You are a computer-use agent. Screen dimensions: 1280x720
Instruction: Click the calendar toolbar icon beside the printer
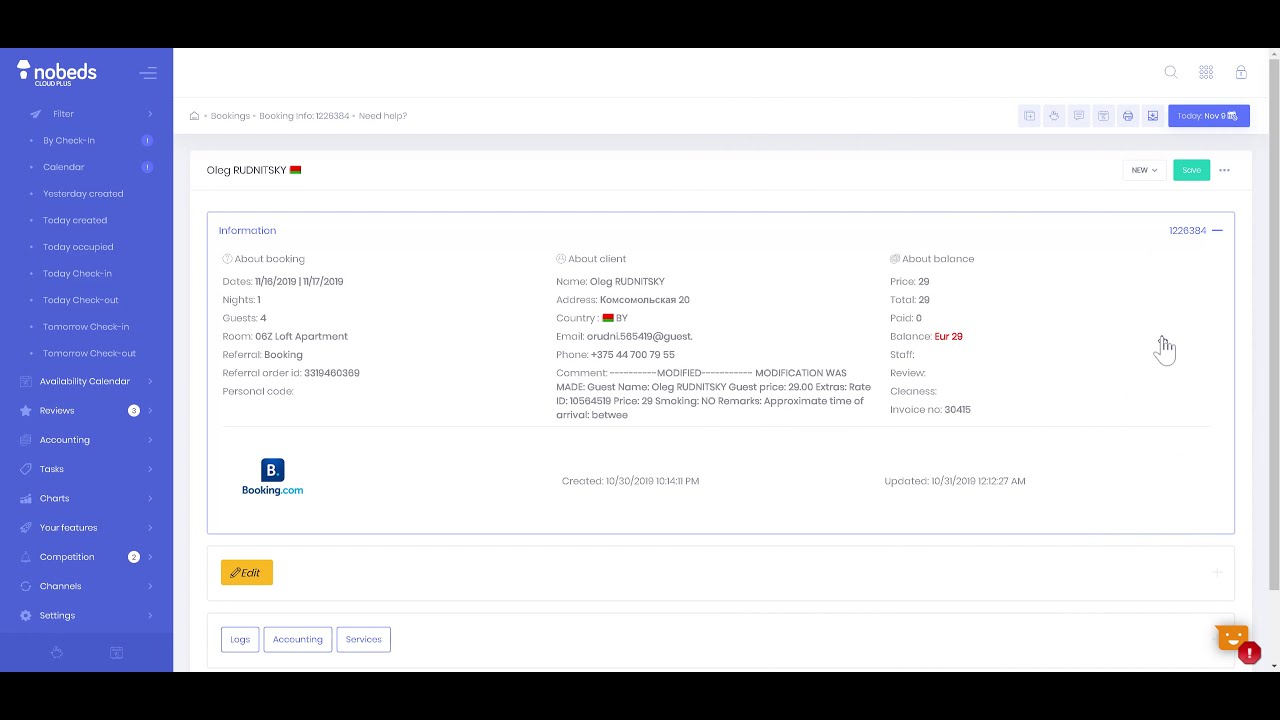point(1103,116)
